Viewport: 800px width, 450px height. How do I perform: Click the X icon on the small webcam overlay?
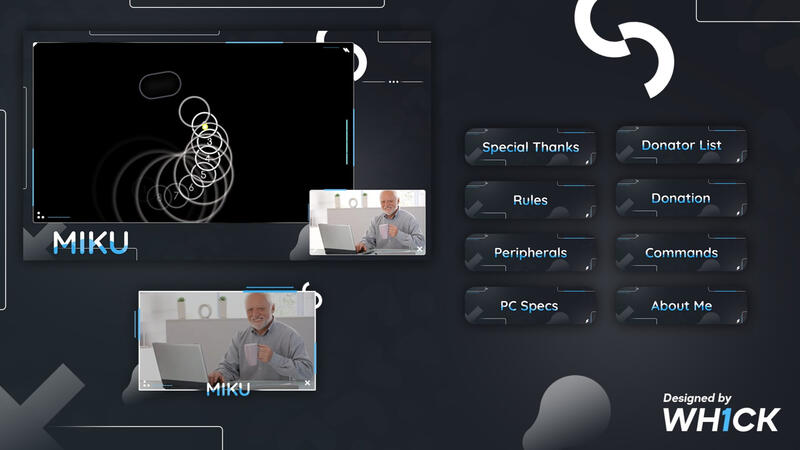coord(419,249)
